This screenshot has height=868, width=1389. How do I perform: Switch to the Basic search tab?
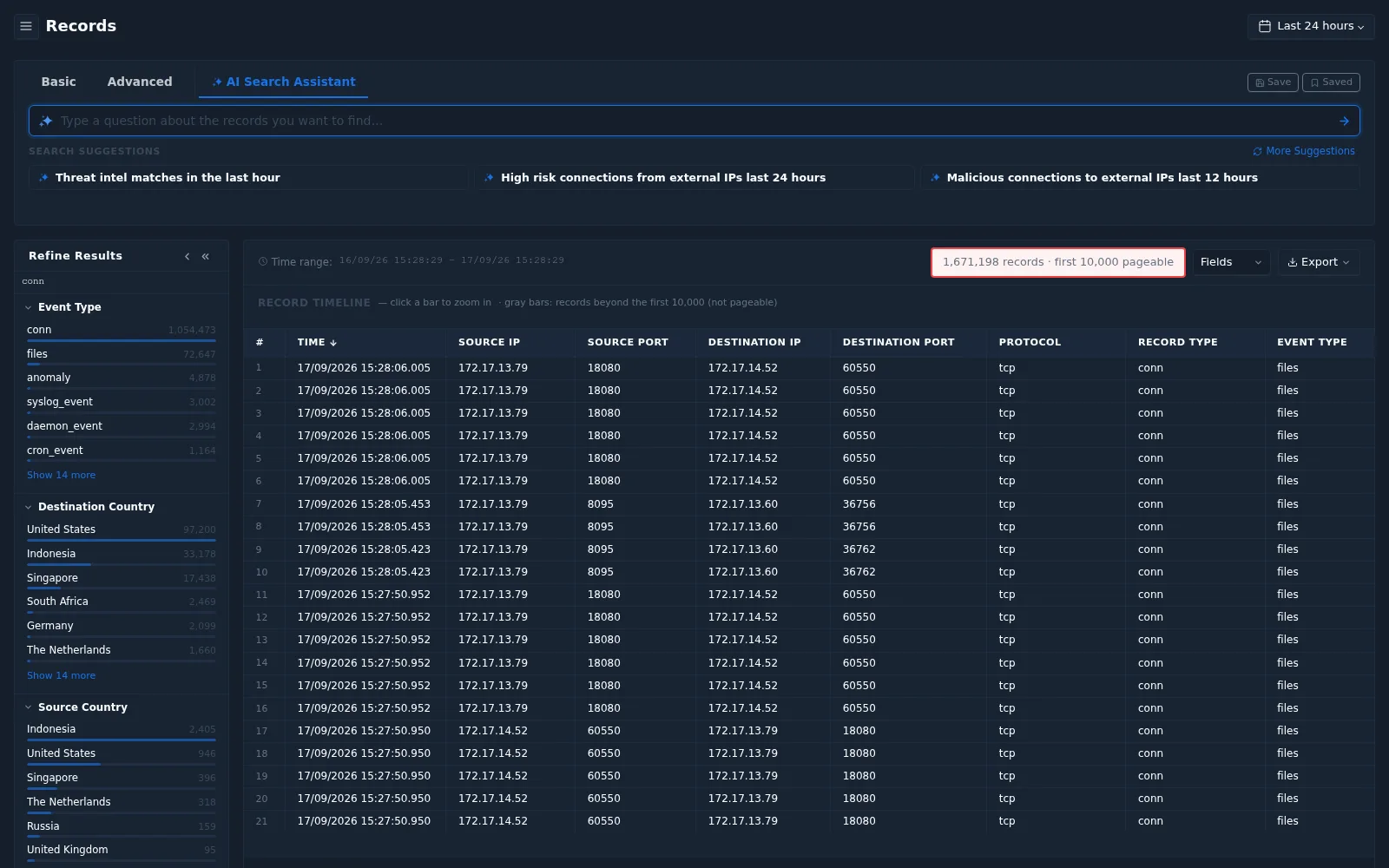pos(58,82)
